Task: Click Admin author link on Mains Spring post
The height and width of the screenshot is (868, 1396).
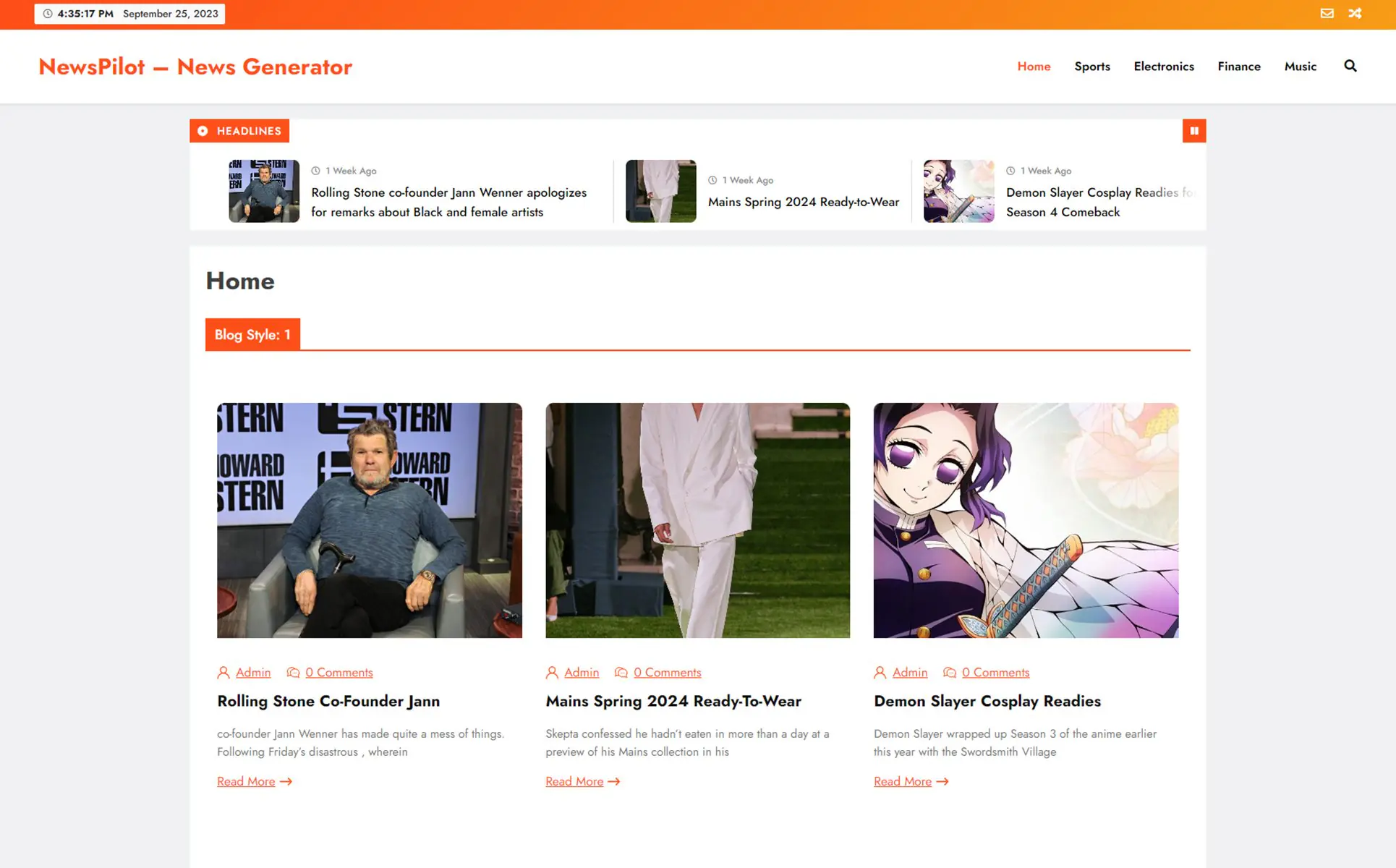Action: pyautogui.click(x=582, y=673)
